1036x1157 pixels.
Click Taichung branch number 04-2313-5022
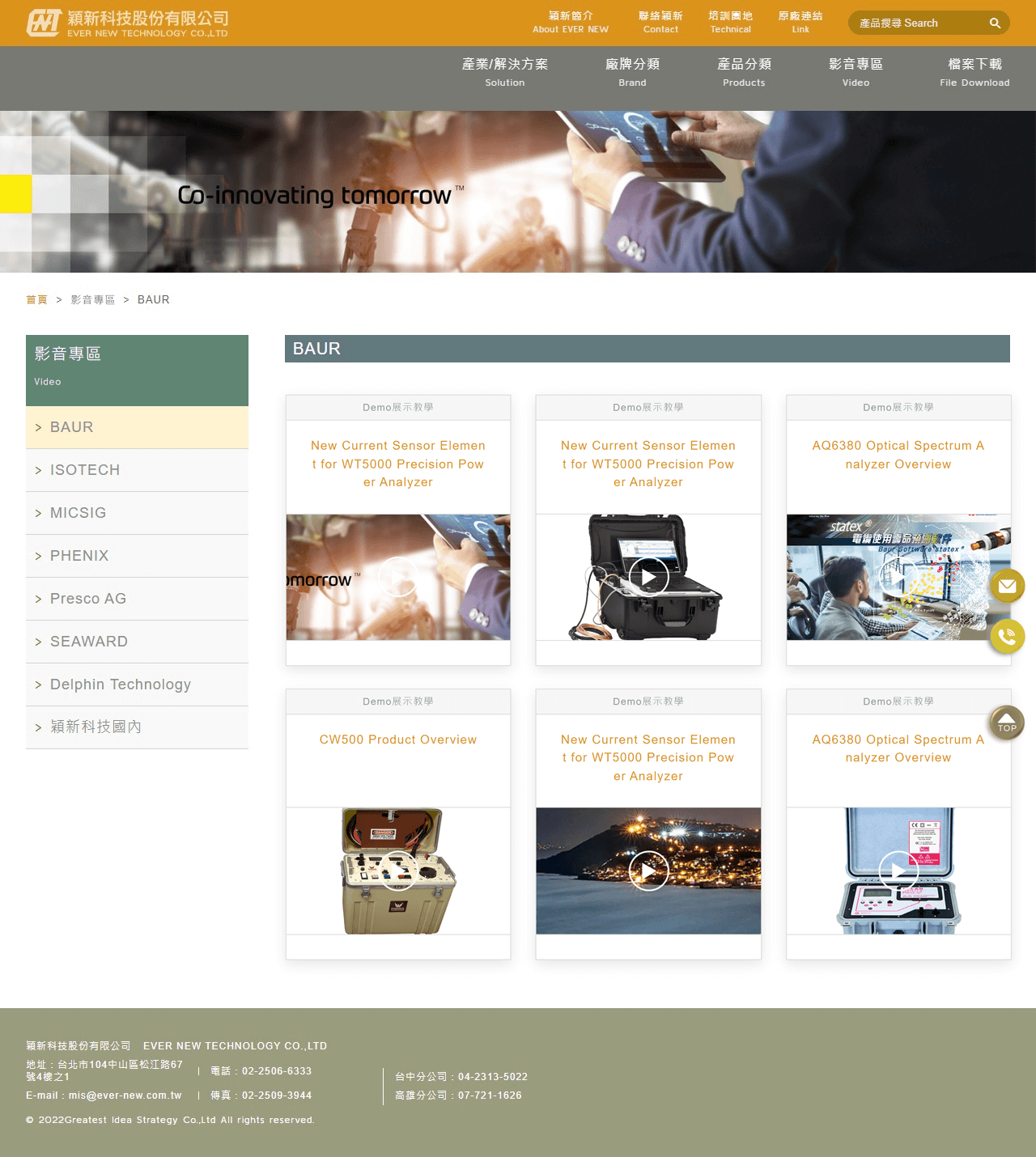tap(493, 1077)
